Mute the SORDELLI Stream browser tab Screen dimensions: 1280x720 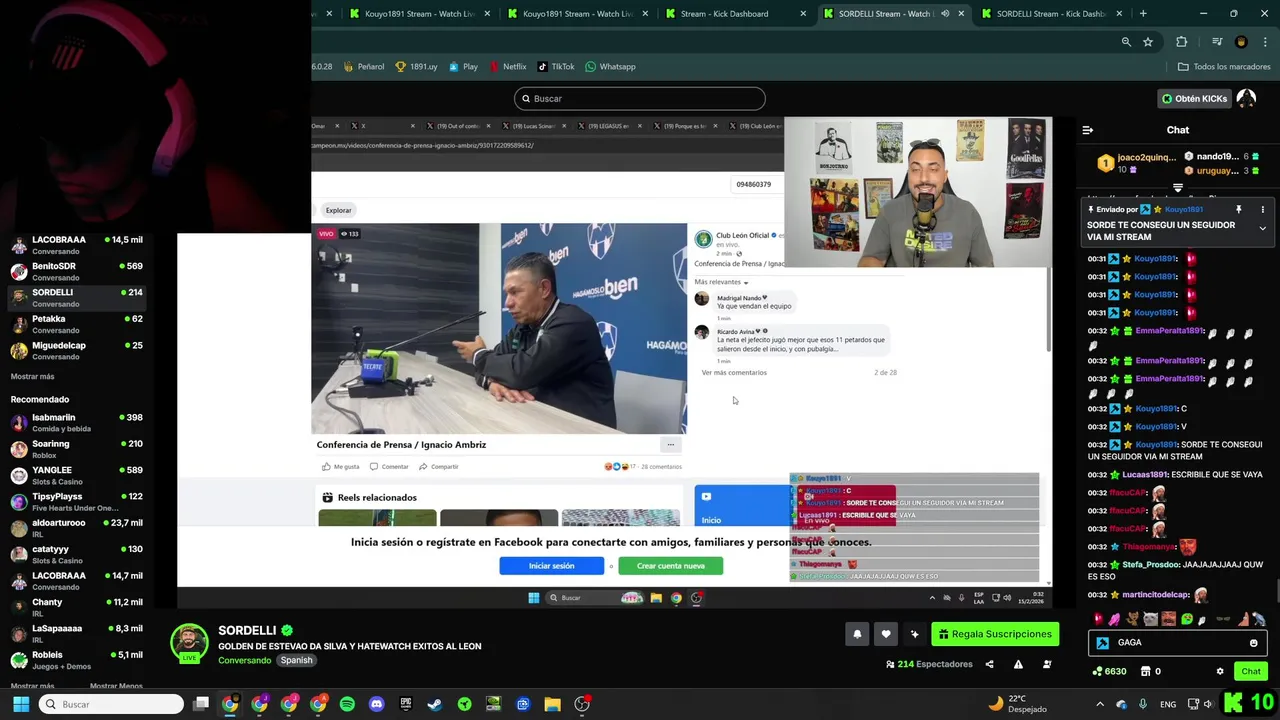(x=944, y=14)
